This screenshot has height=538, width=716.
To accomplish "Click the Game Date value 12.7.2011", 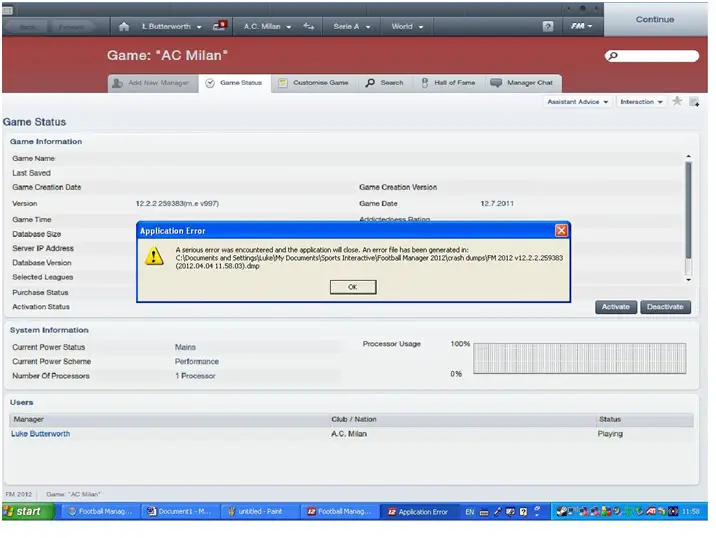I will pyautogui.click(x=497, y=204).
